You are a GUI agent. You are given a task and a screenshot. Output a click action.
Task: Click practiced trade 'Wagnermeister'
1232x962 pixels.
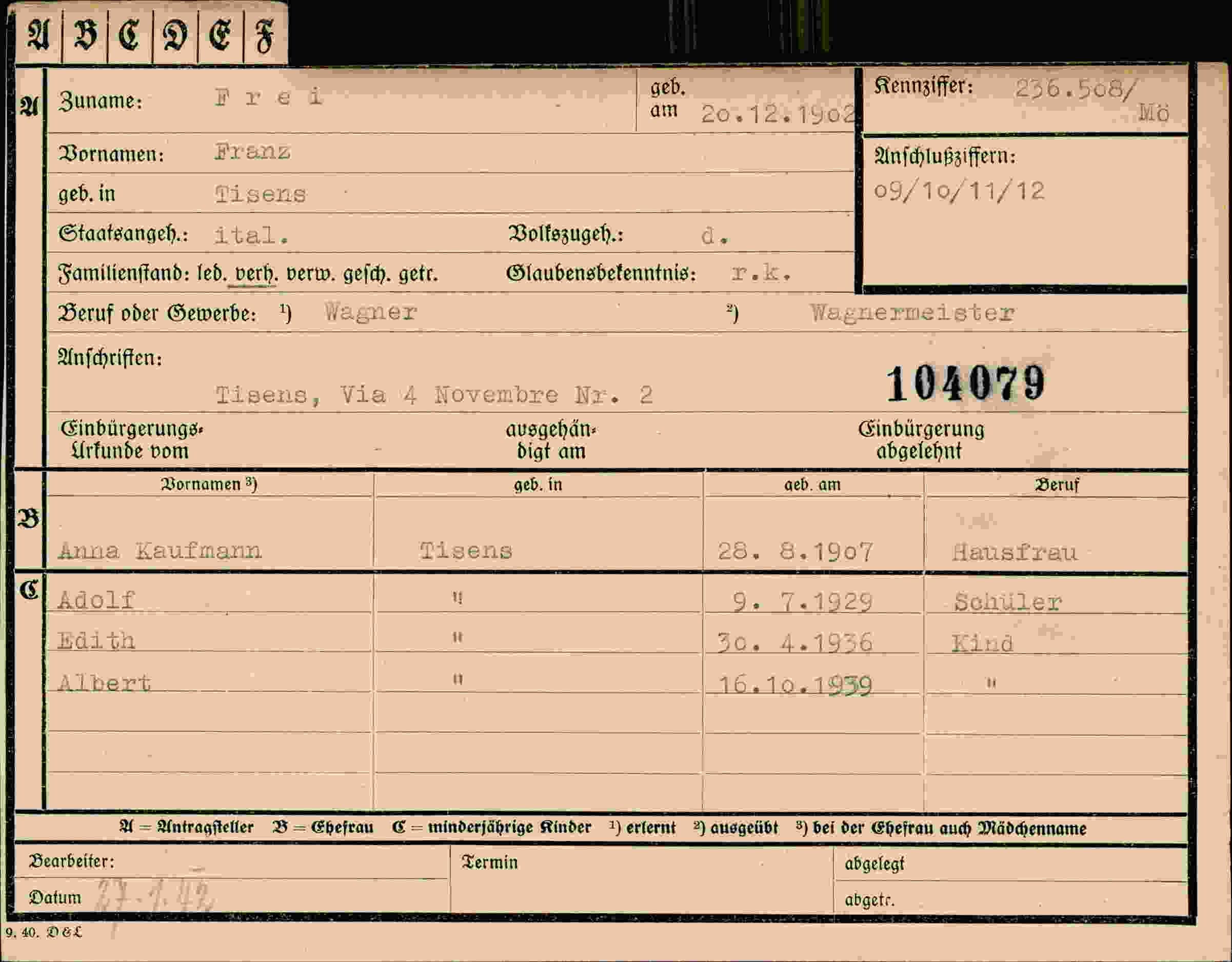click(913, 312)
